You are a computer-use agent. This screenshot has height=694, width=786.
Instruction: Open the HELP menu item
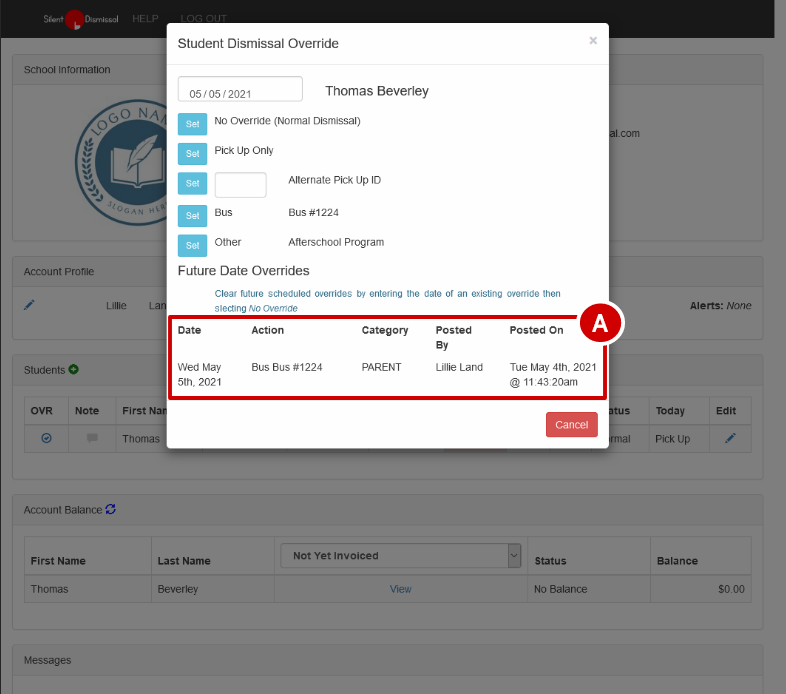pos(145,19)
